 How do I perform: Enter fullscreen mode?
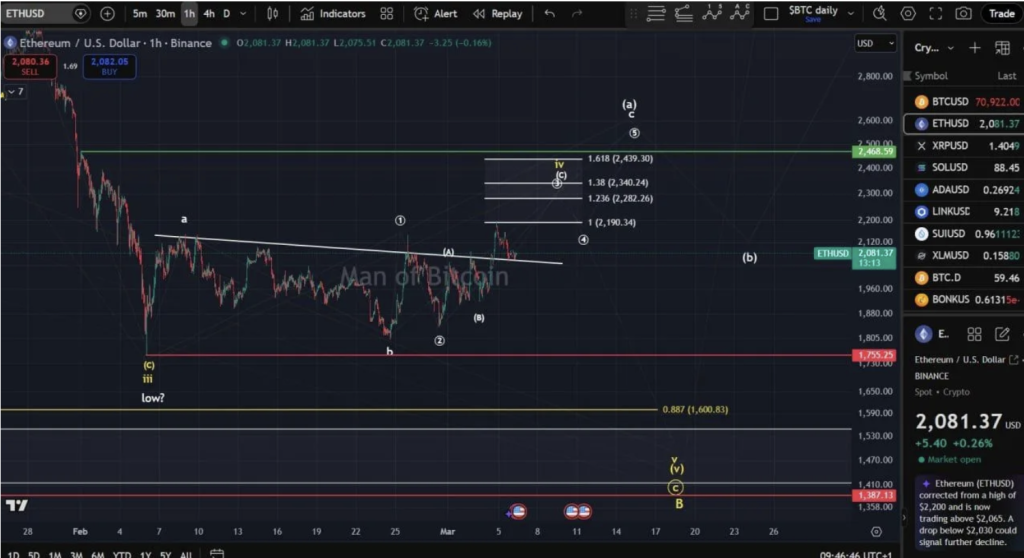(x=935, y=13)
